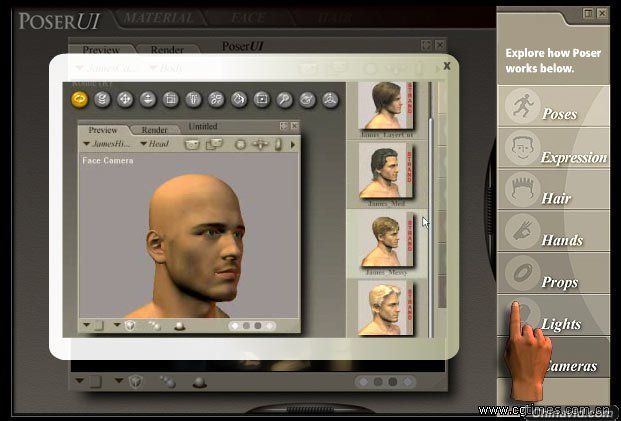Switch to the Render tab in the background PoserUI window
The image size is (621, 421).
click(167, 50)
